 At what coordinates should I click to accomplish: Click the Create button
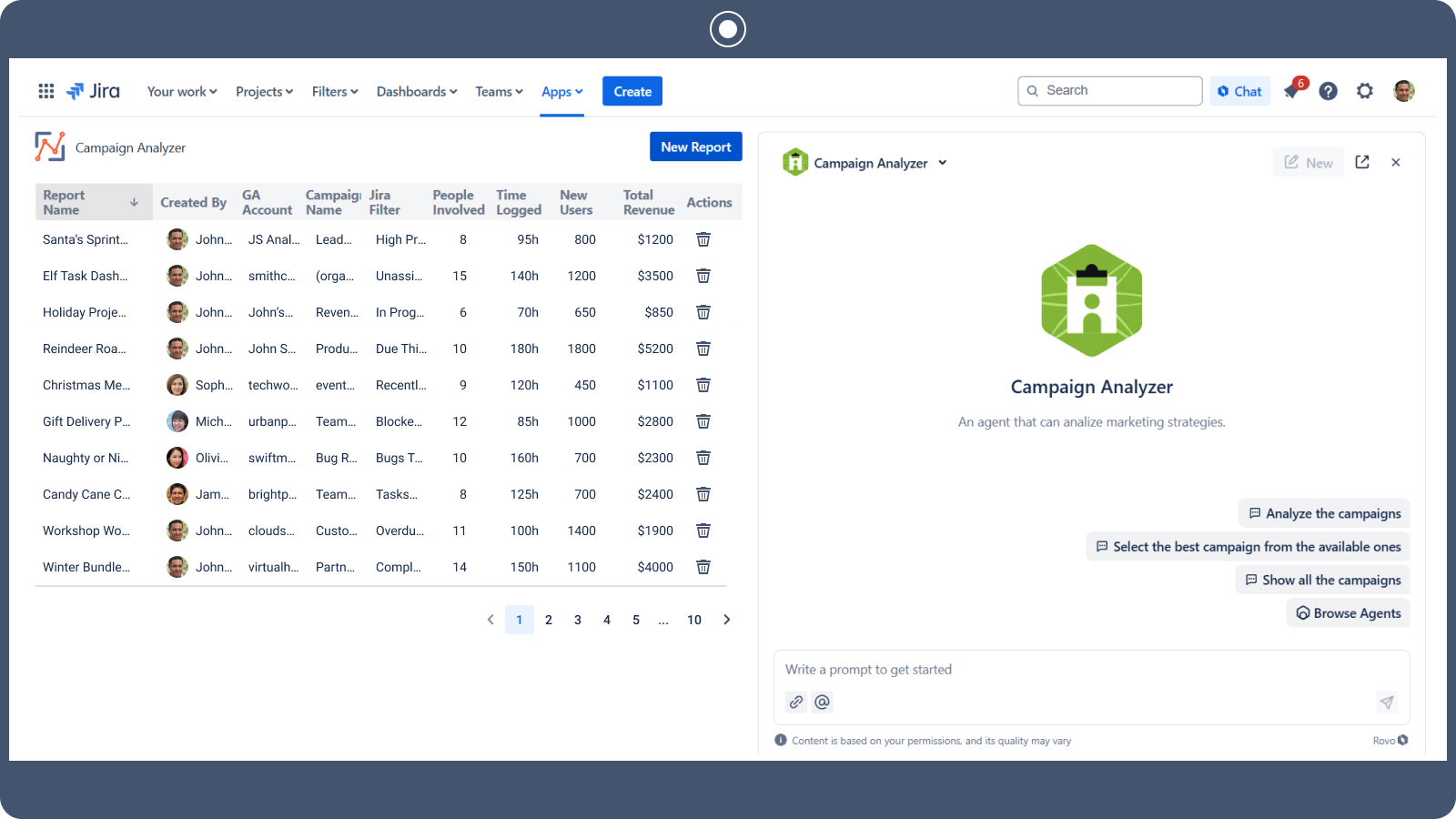pos(632,91)
